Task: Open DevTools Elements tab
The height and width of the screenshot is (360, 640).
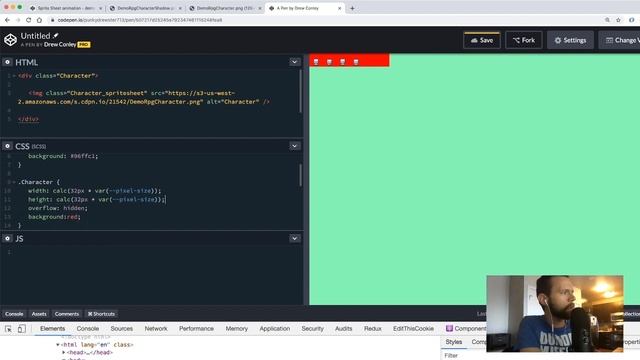Action: coord(52,329)
